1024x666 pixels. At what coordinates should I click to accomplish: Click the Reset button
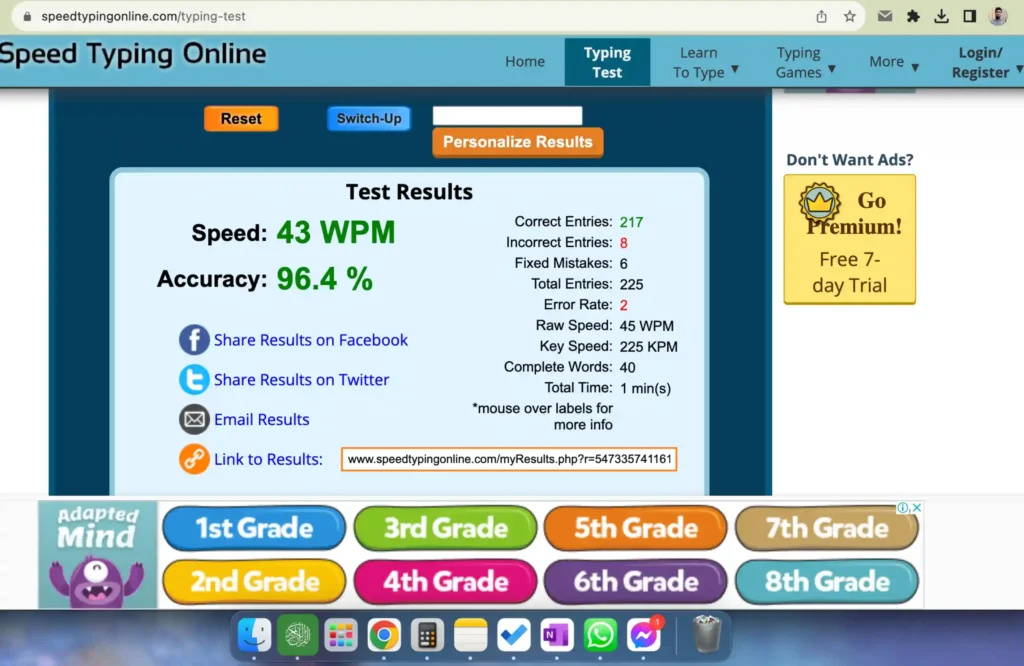point(241,119)
